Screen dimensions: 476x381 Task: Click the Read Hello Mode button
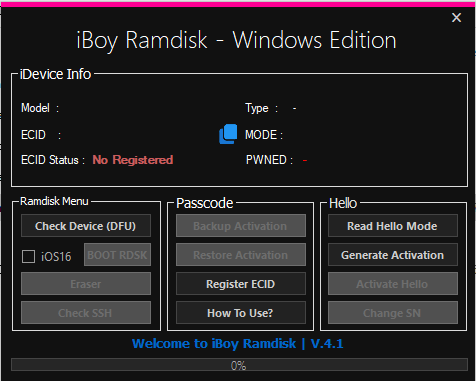393,226
